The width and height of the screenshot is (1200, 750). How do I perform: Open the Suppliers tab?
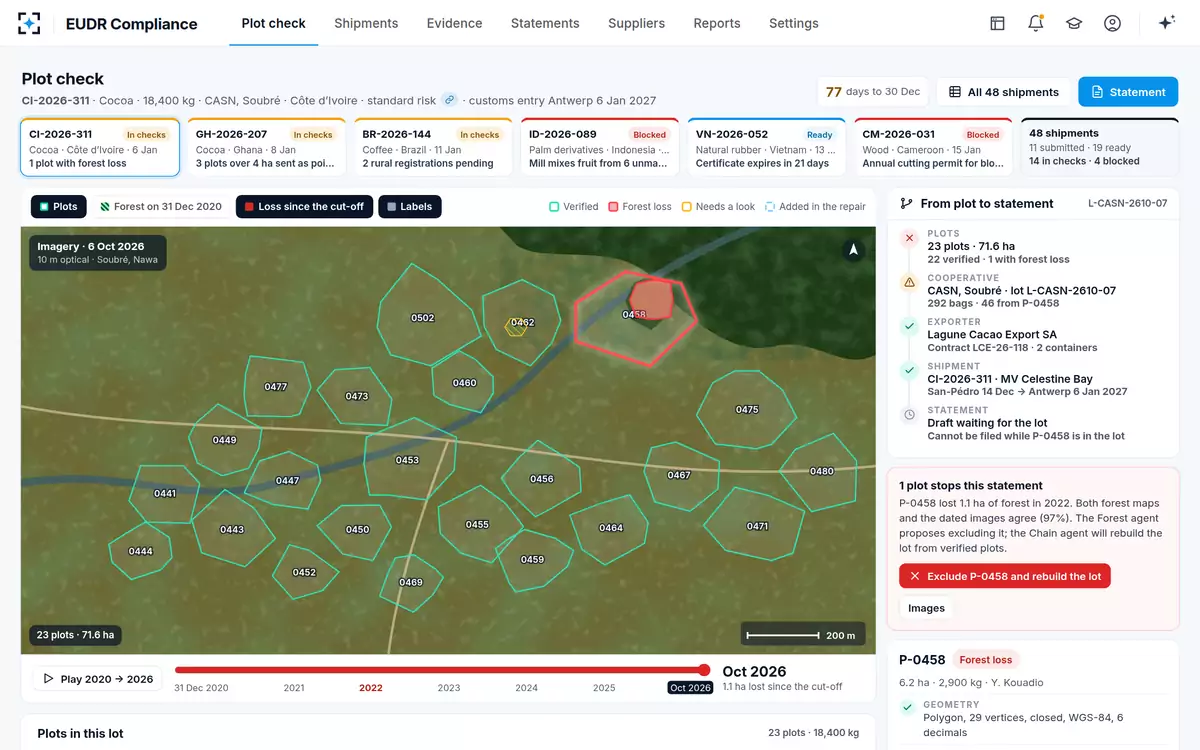tap(636, 23)
